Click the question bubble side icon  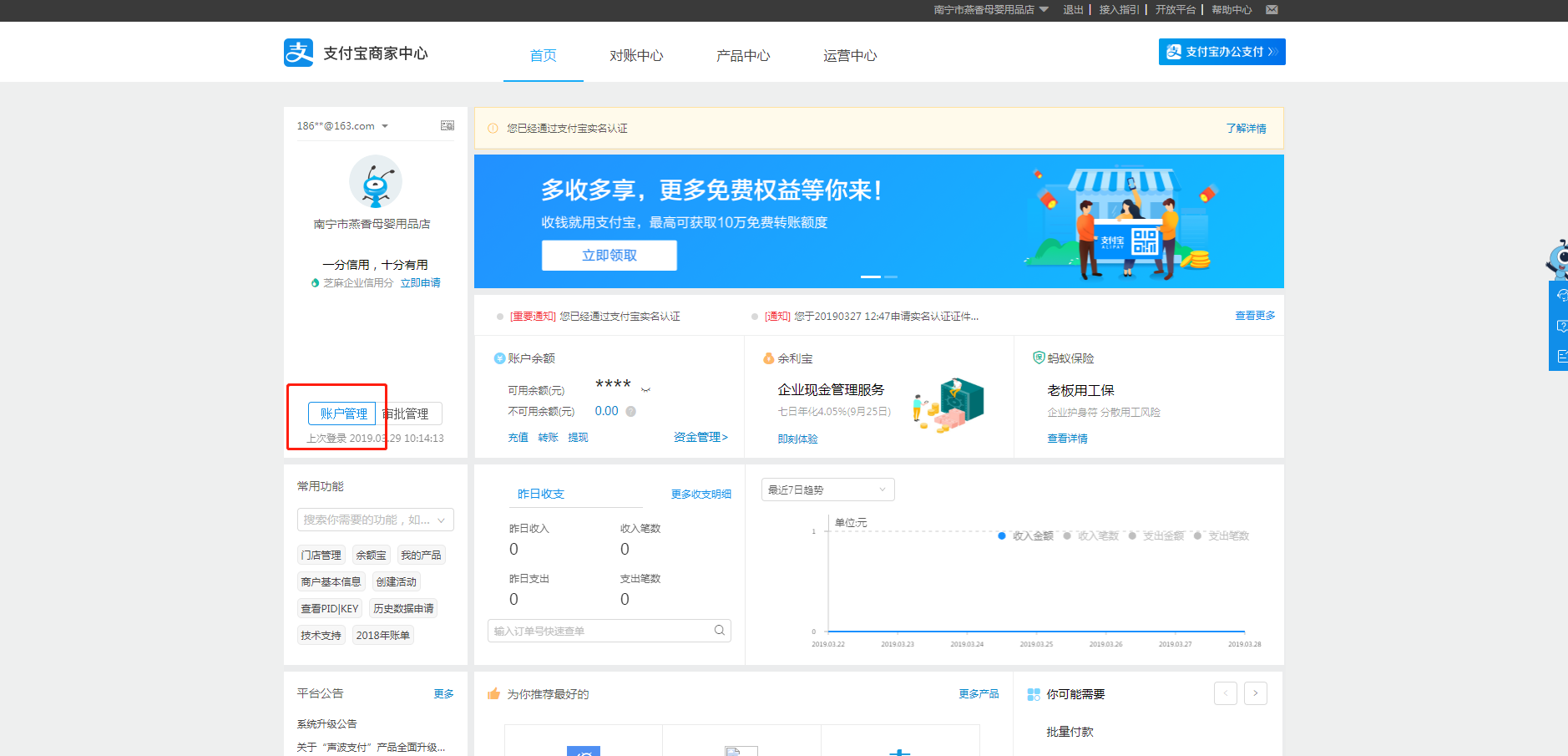(1561, 326)
